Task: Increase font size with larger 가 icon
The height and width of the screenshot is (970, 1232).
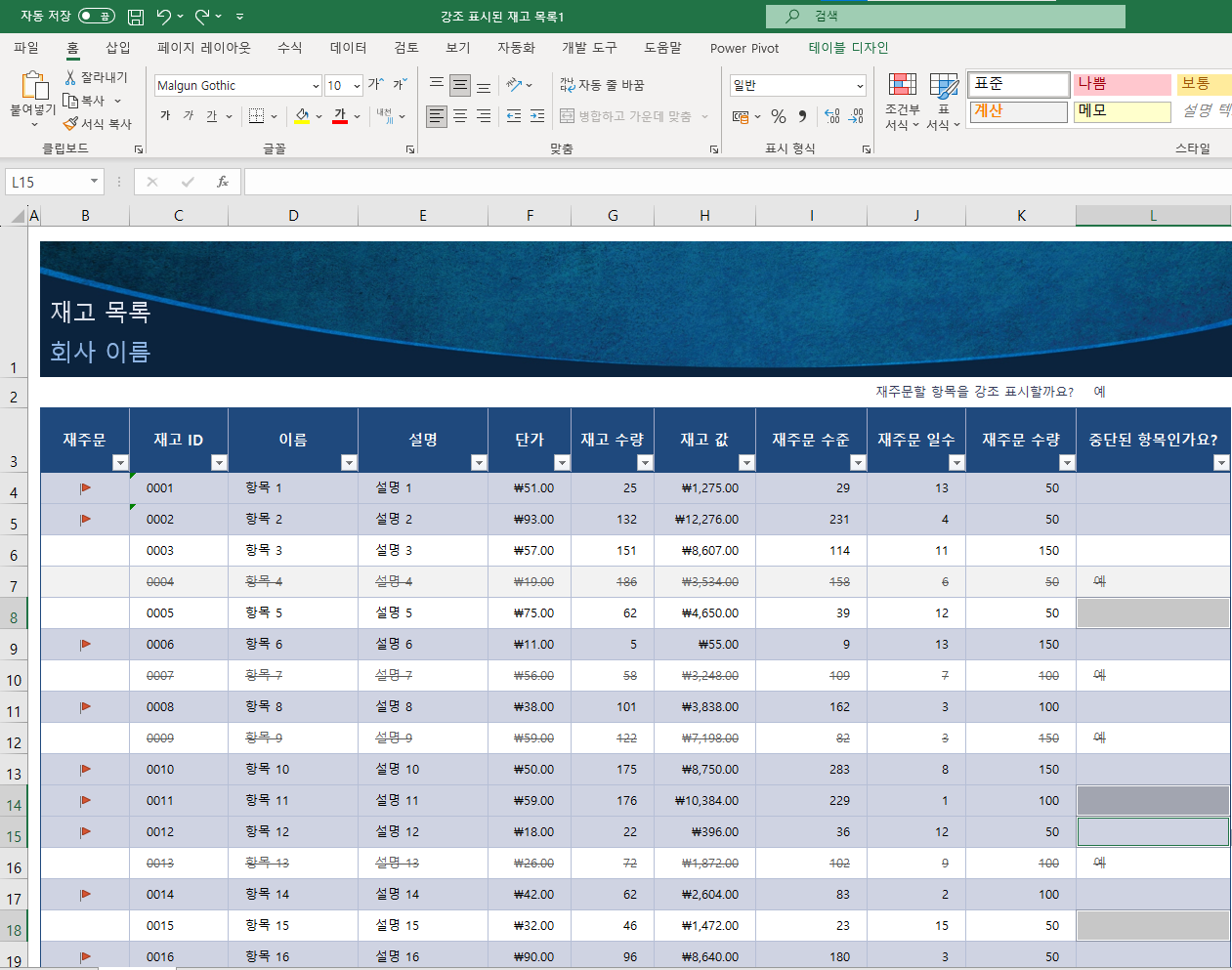Action: tap(375, 85)
